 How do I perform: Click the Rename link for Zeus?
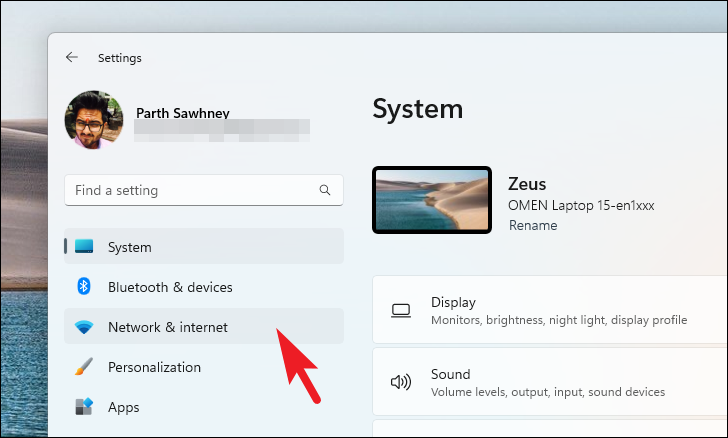point(533,225)
